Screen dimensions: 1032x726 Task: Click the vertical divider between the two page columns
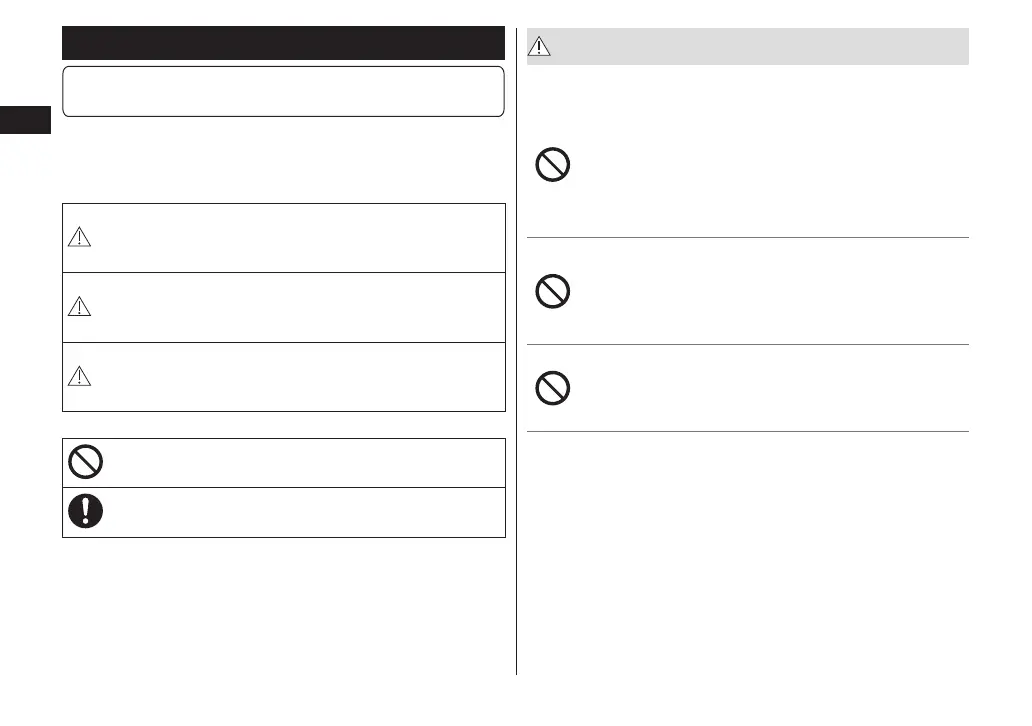[516, 400]
